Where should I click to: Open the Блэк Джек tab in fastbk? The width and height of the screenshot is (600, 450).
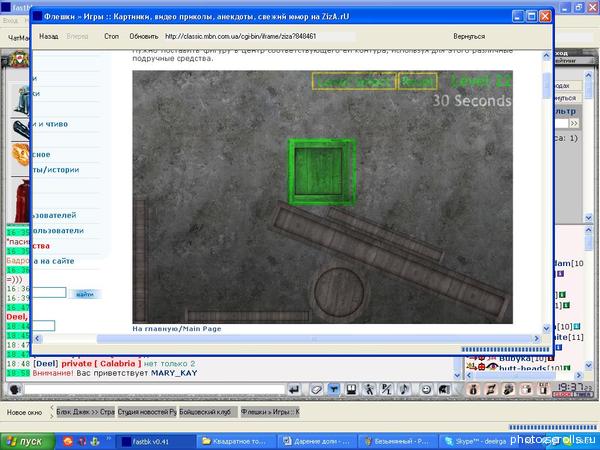click(x=85, y=412)
